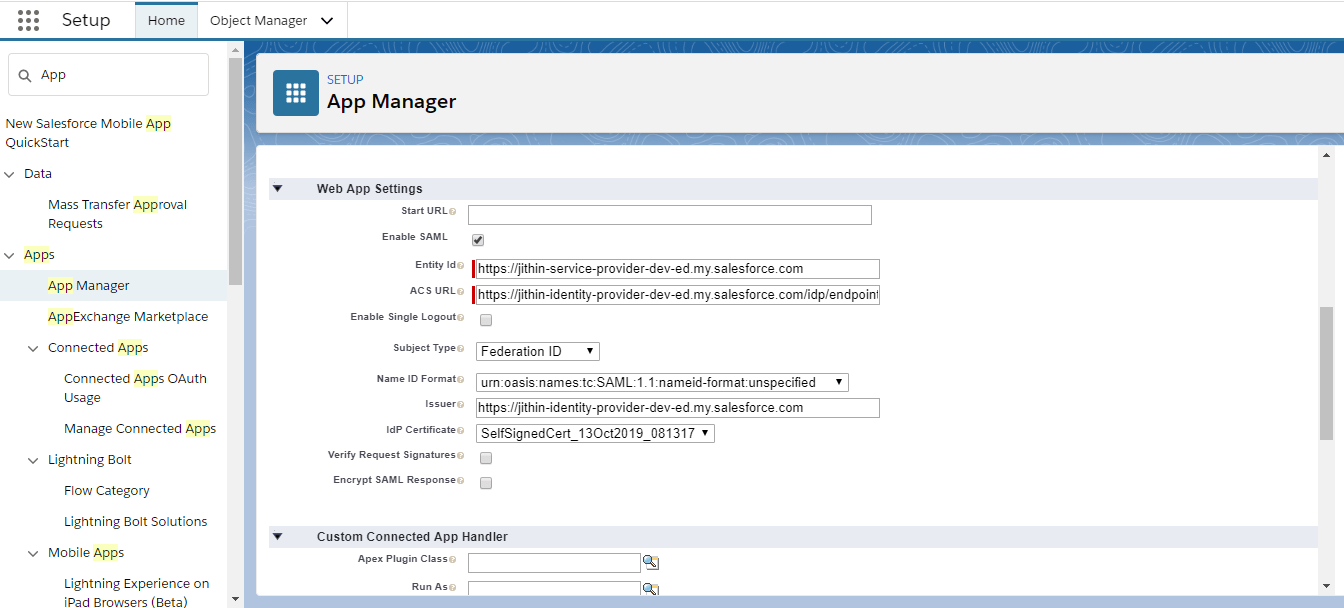This screenshot has width=1344, height=608.
Task: Uncheck the Enable SAML checkbox
Action: (x=478, y=240)
